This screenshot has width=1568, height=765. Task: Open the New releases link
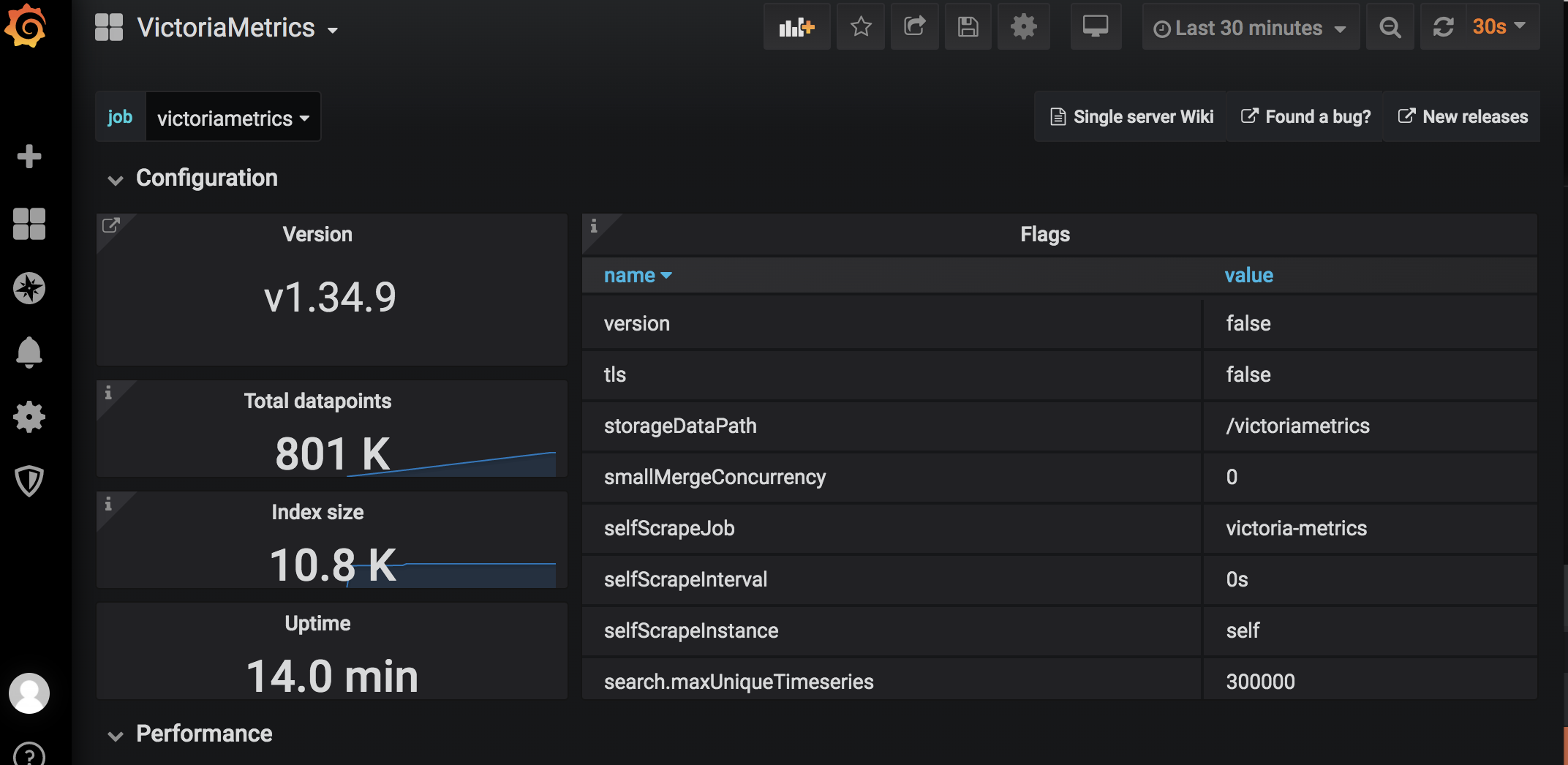tap(1463, 116)
